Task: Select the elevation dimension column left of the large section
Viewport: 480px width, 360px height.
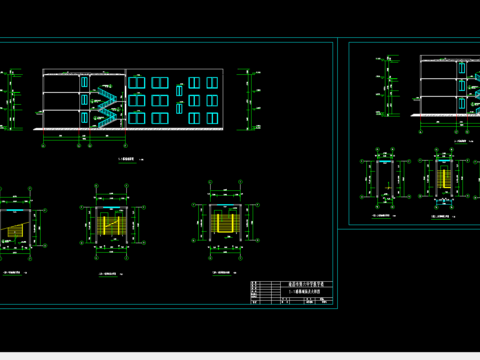Action: coord(11,99)
